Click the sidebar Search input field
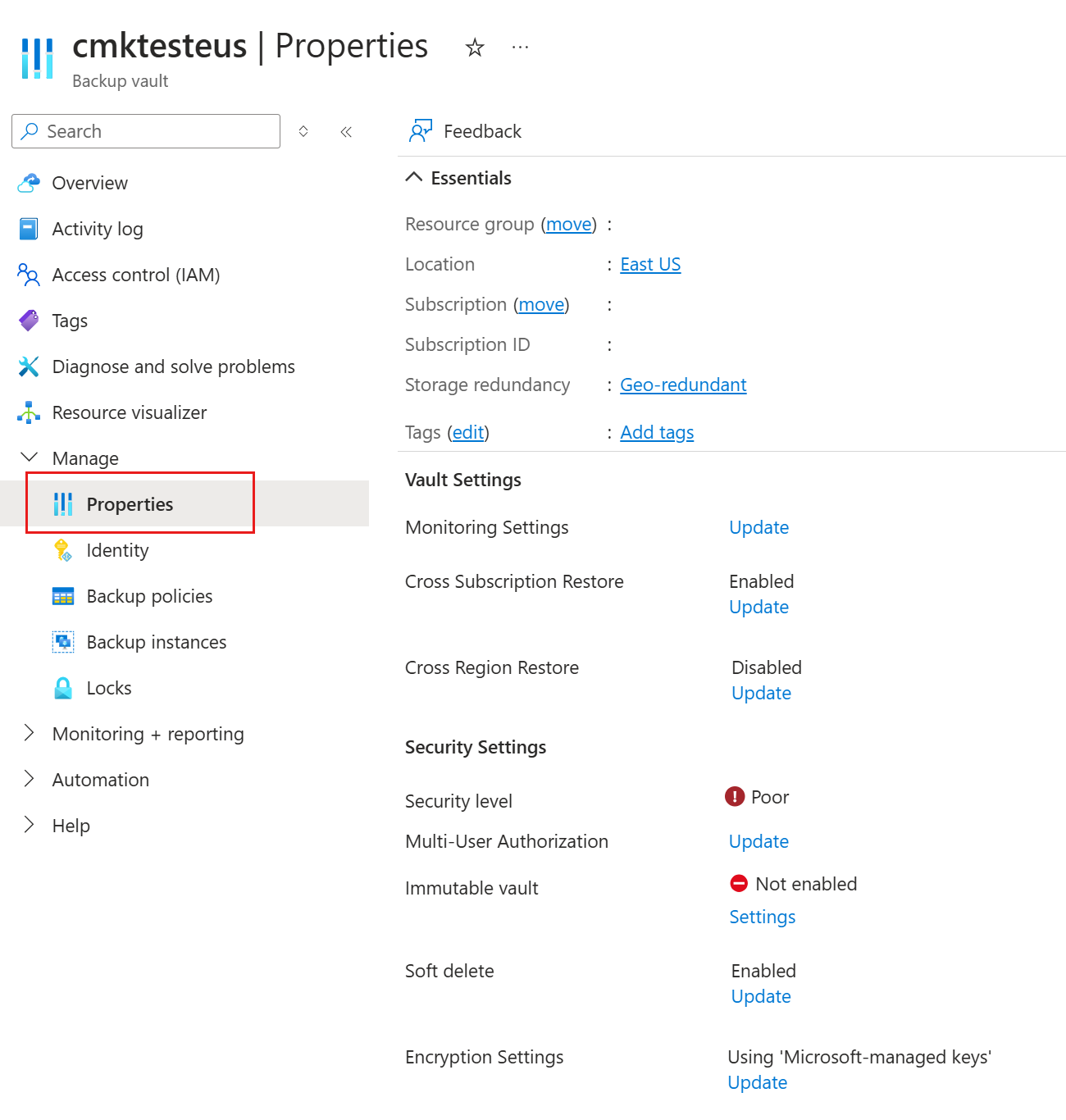 pos(146,131)
